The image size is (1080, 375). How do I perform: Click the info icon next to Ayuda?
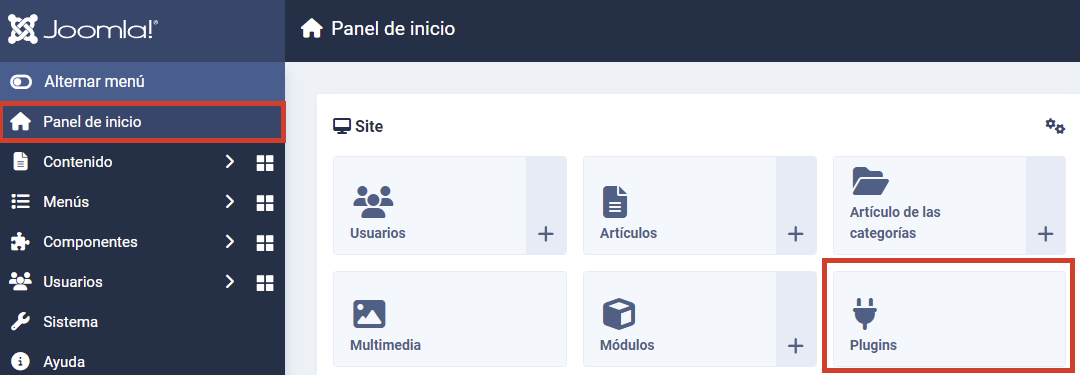coord(21,361)
